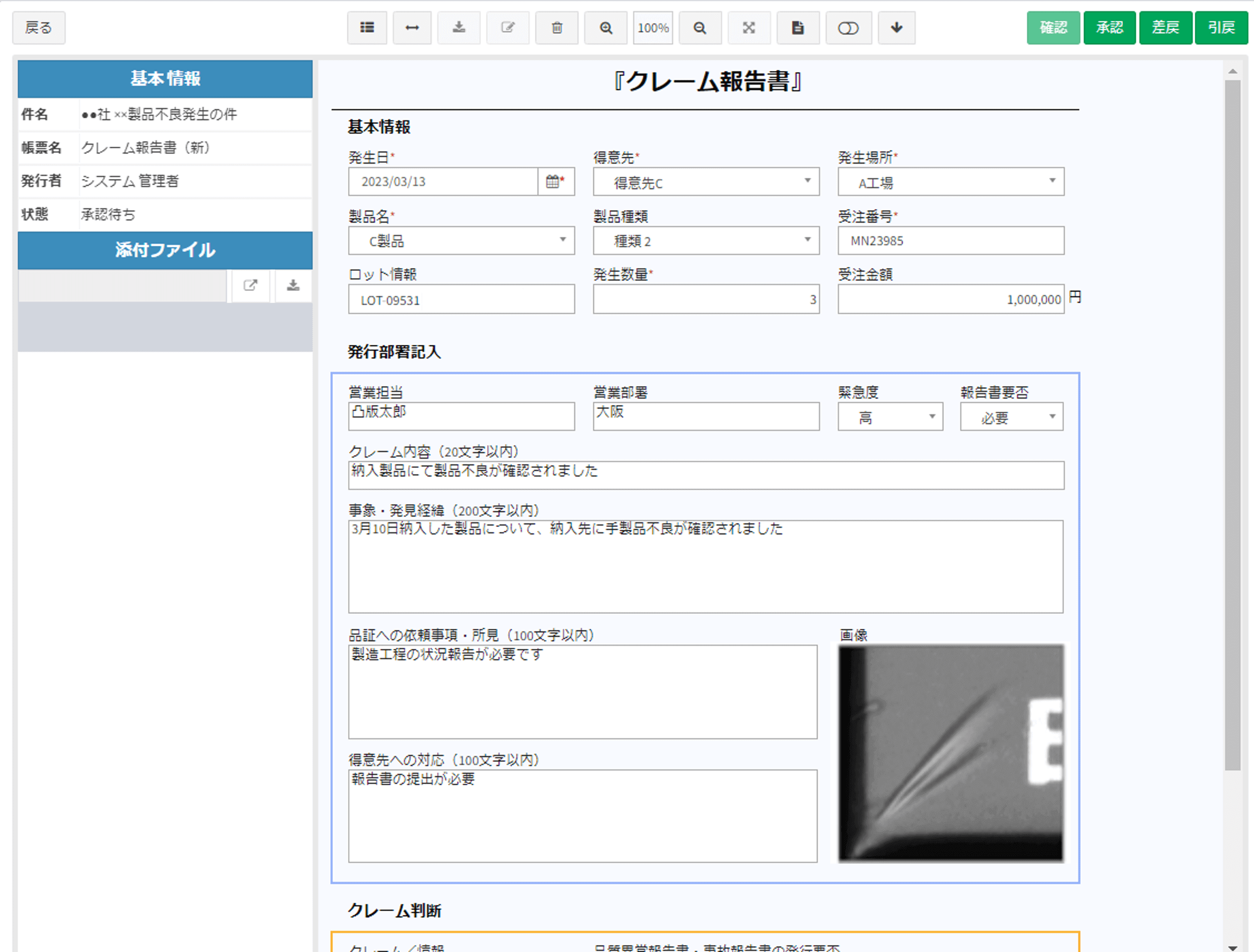This screenshot has height=952, width=1254.
Task: Click the 戻る back button
Action: [x=39, y=28]
